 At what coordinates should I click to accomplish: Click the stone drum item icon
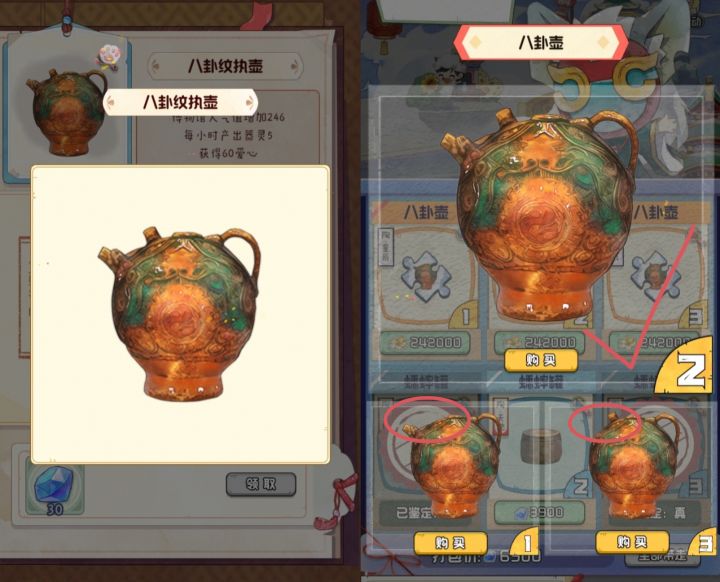[539, 445]
